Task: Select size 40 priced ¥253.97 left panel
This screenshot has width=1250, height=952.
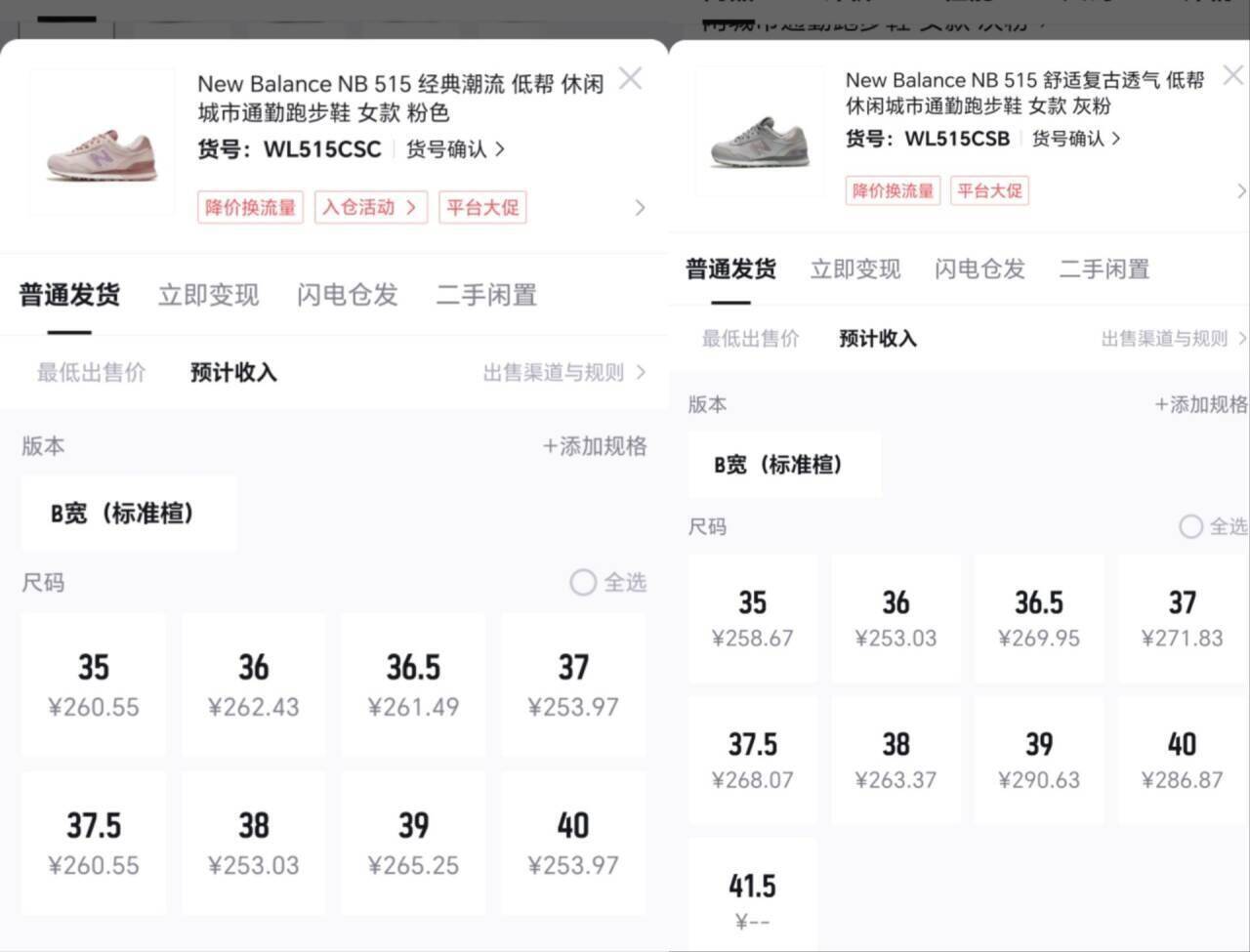Action: 573,844
